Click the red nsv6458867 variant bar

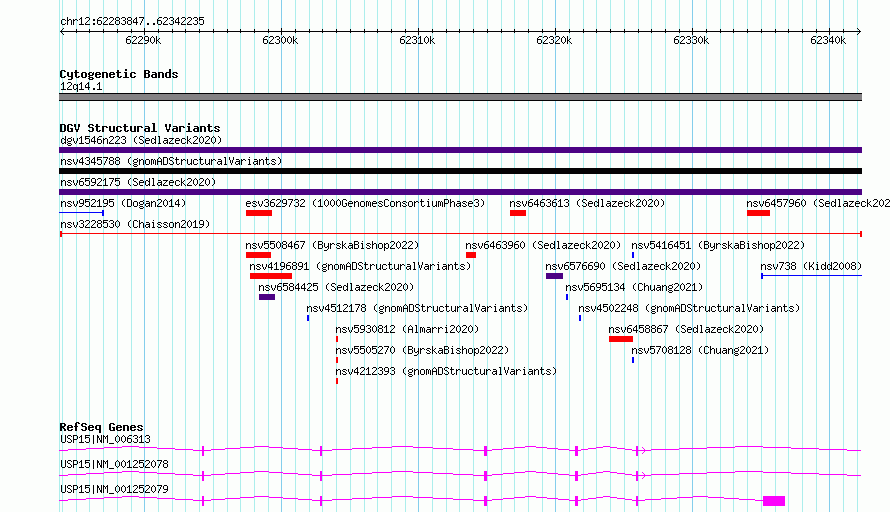coord(621,339)
